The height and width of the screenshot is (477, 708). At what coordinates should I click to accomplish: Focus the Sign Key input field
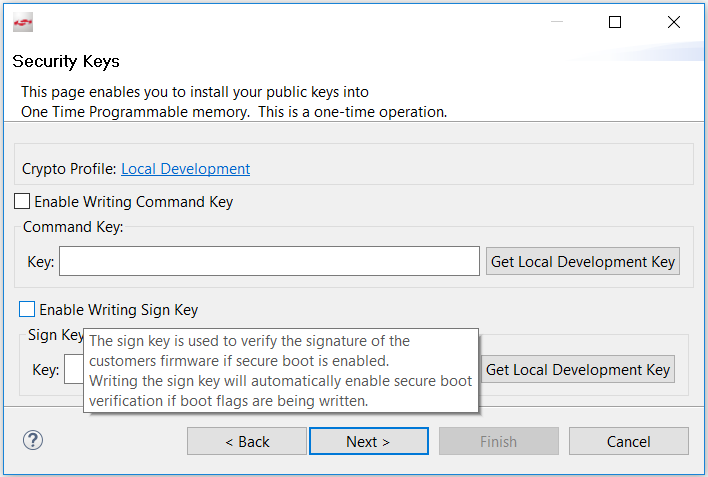[73, 370]
